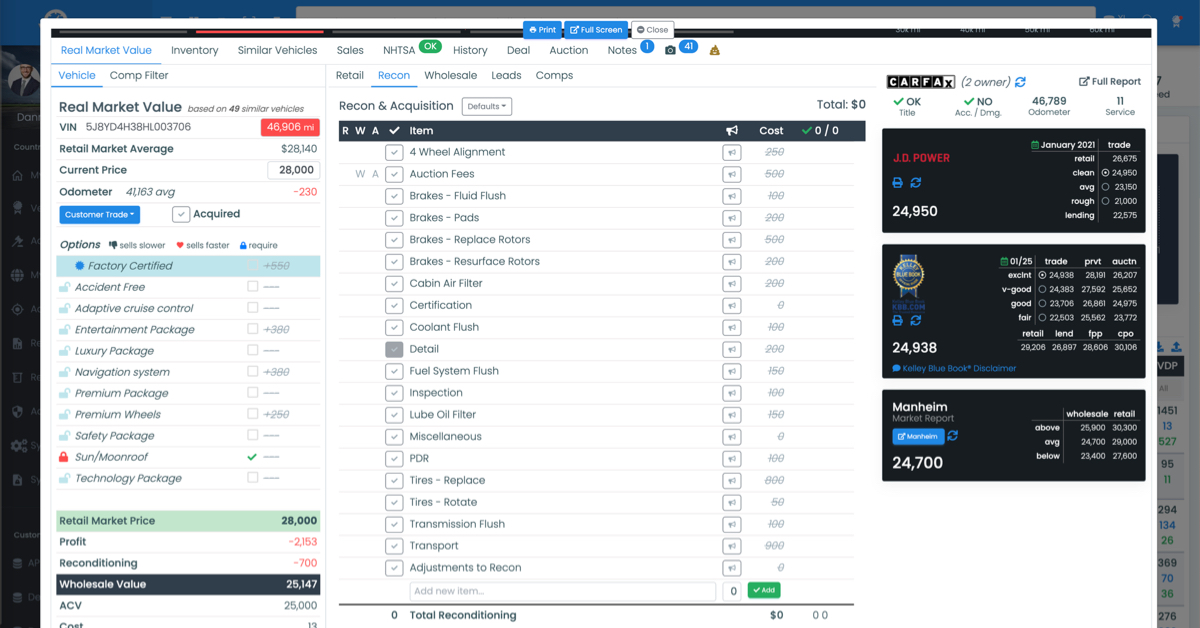Click the Print button

[542, 30]
